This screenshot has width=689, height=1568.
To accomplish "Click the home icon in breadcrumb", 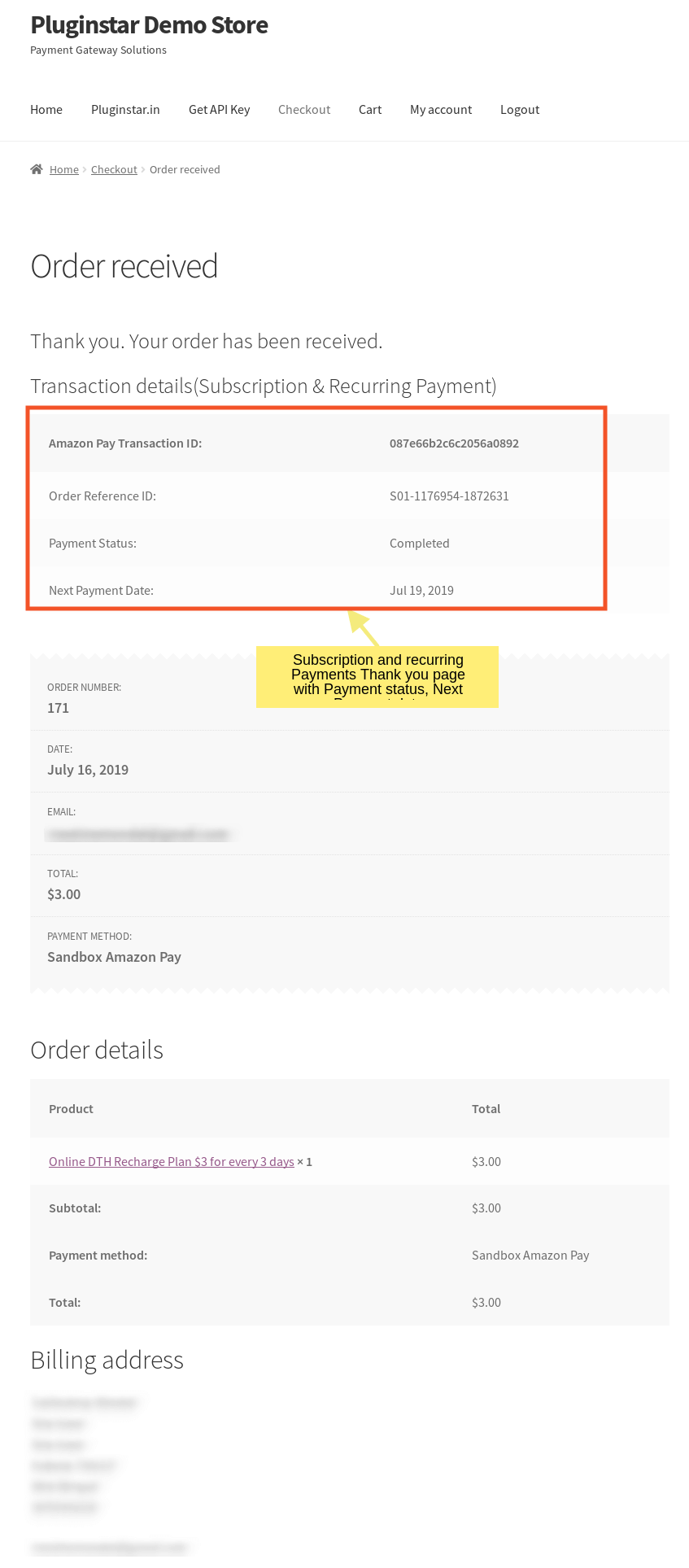I will 37,169.
